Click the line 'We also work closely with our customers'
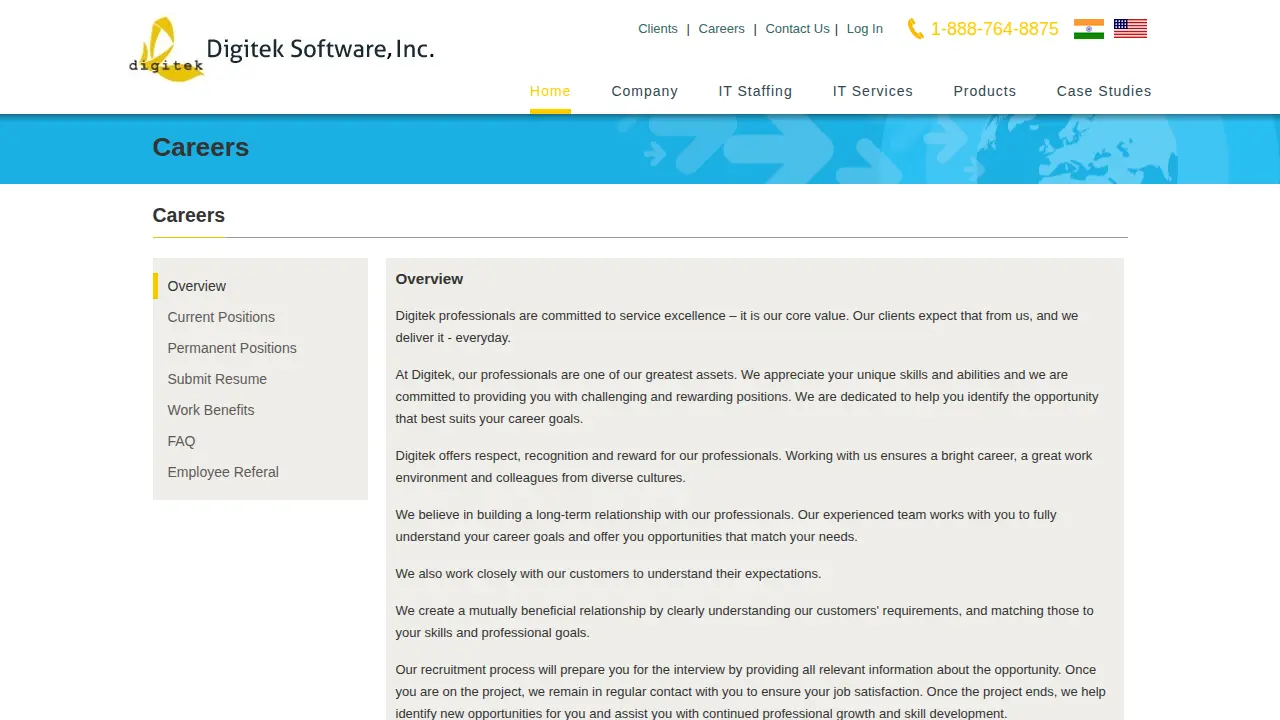The width and height of the screenshot is (1280, 720). click(x=608, y=574)
